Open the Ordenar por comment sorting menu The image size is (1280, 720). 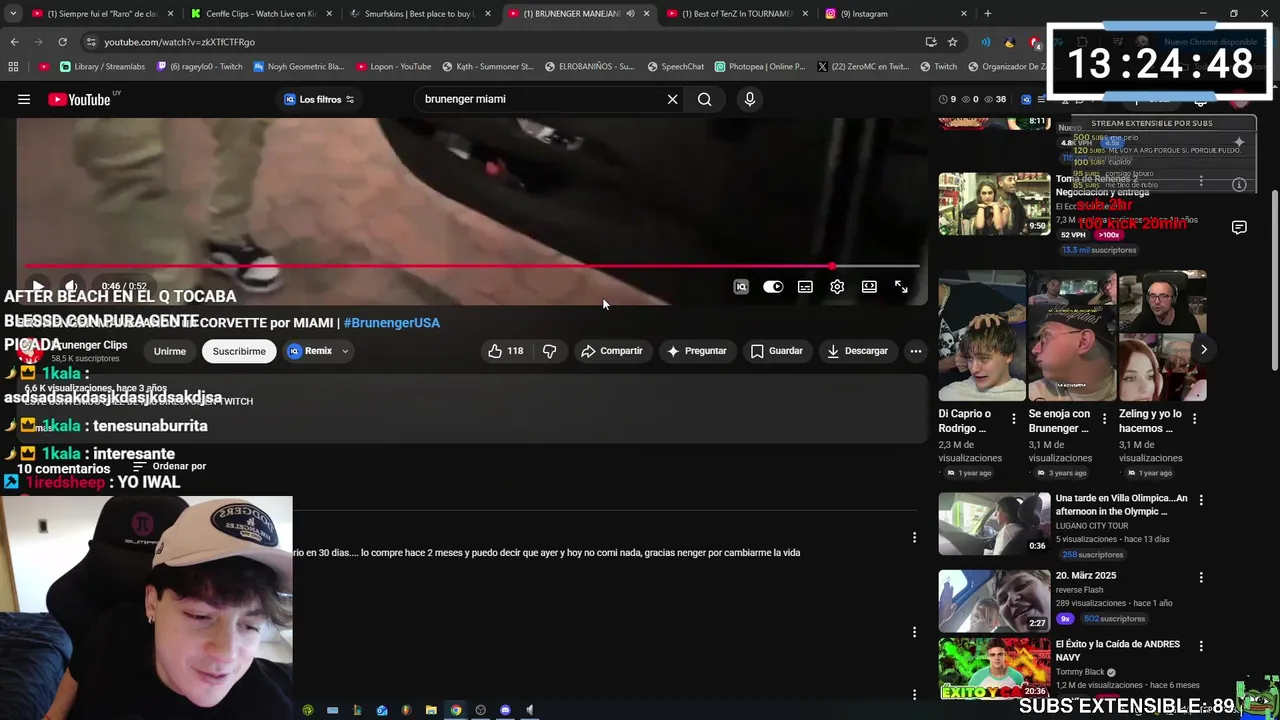(169, 466)
